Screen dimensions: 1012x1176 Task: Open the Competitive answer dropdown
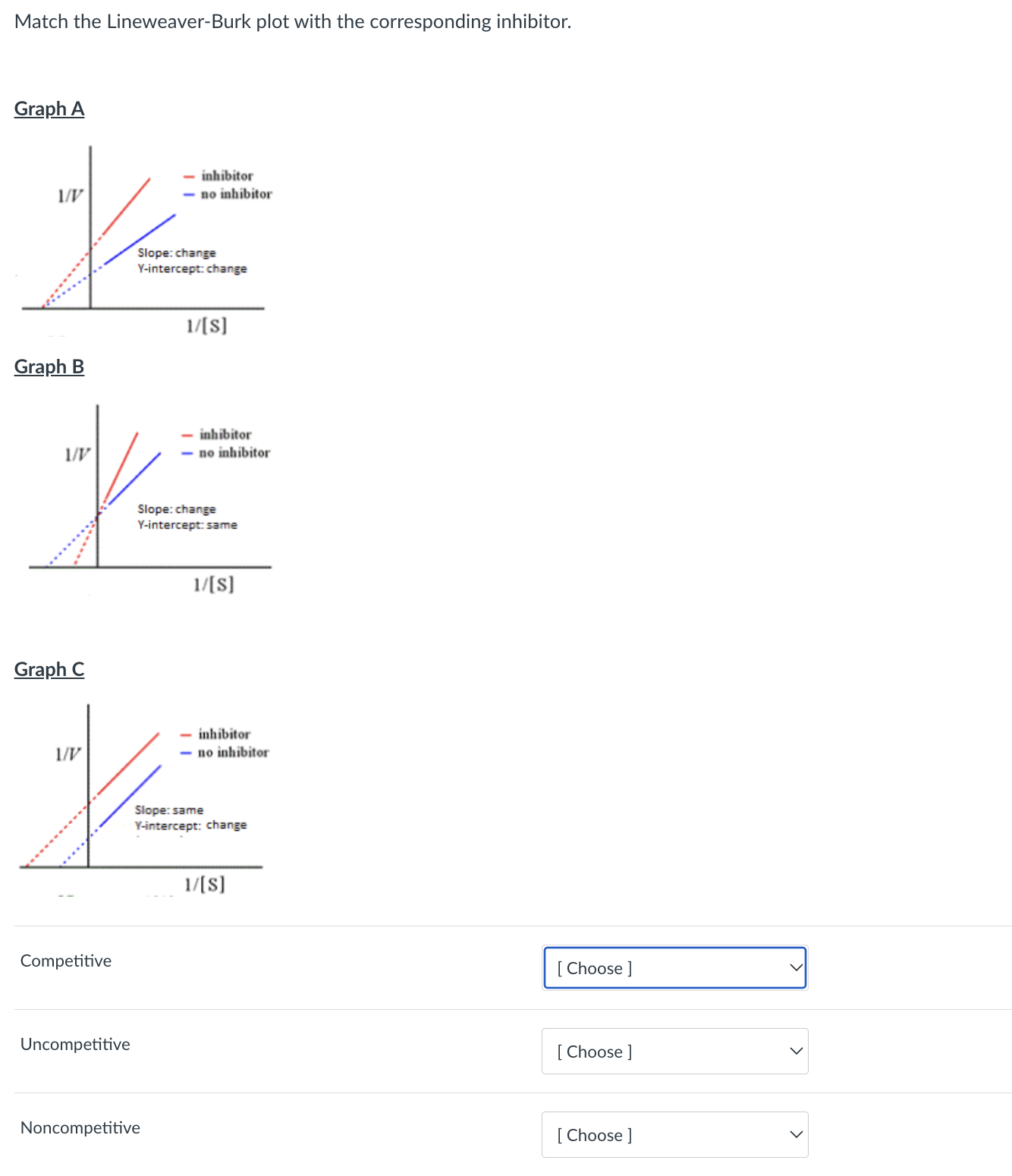coord(674,967)
